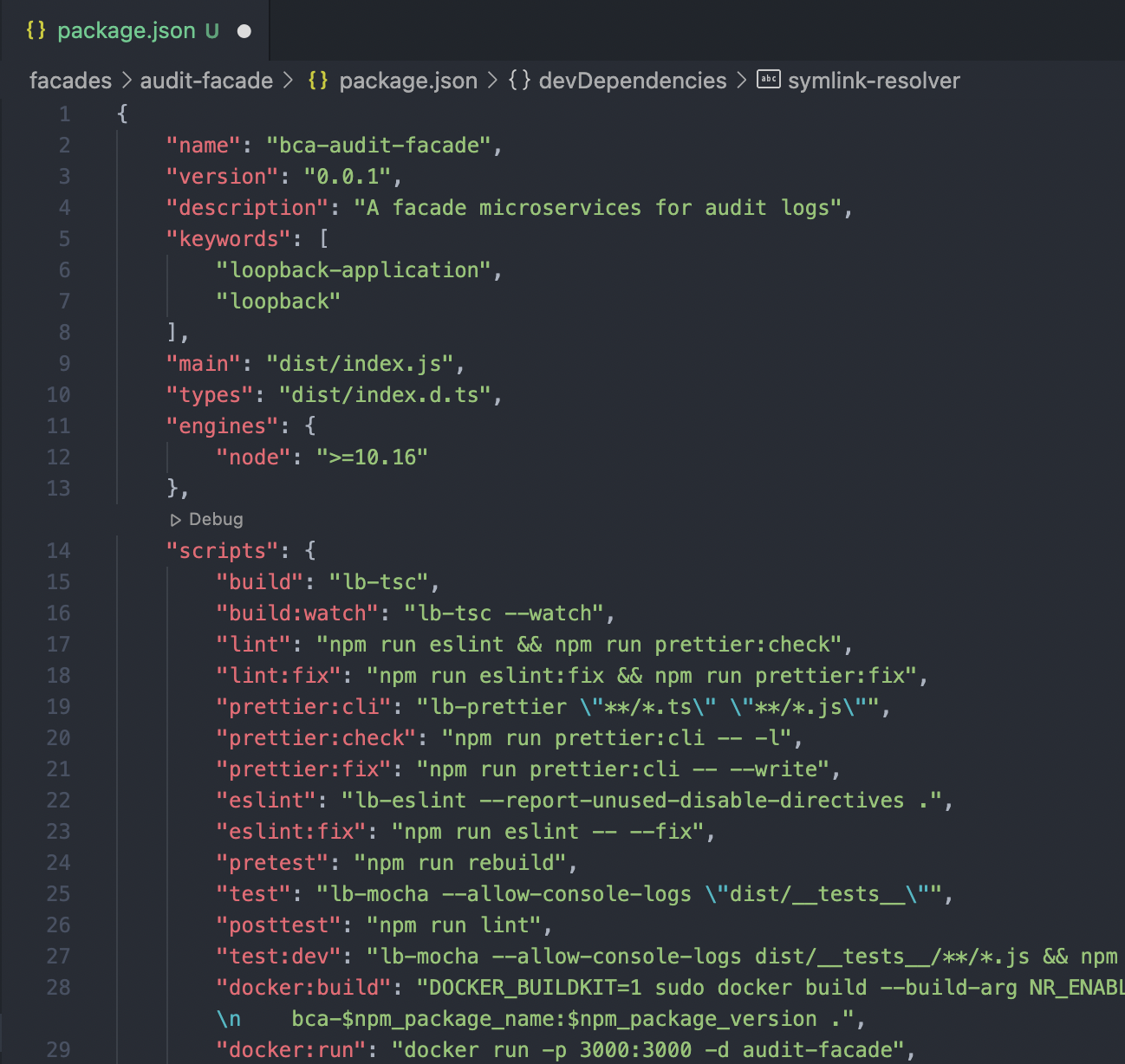Viewport: 1125px width, 1064px height.
Task: Click the play triangle next to Debug
Action: point(173,519)
